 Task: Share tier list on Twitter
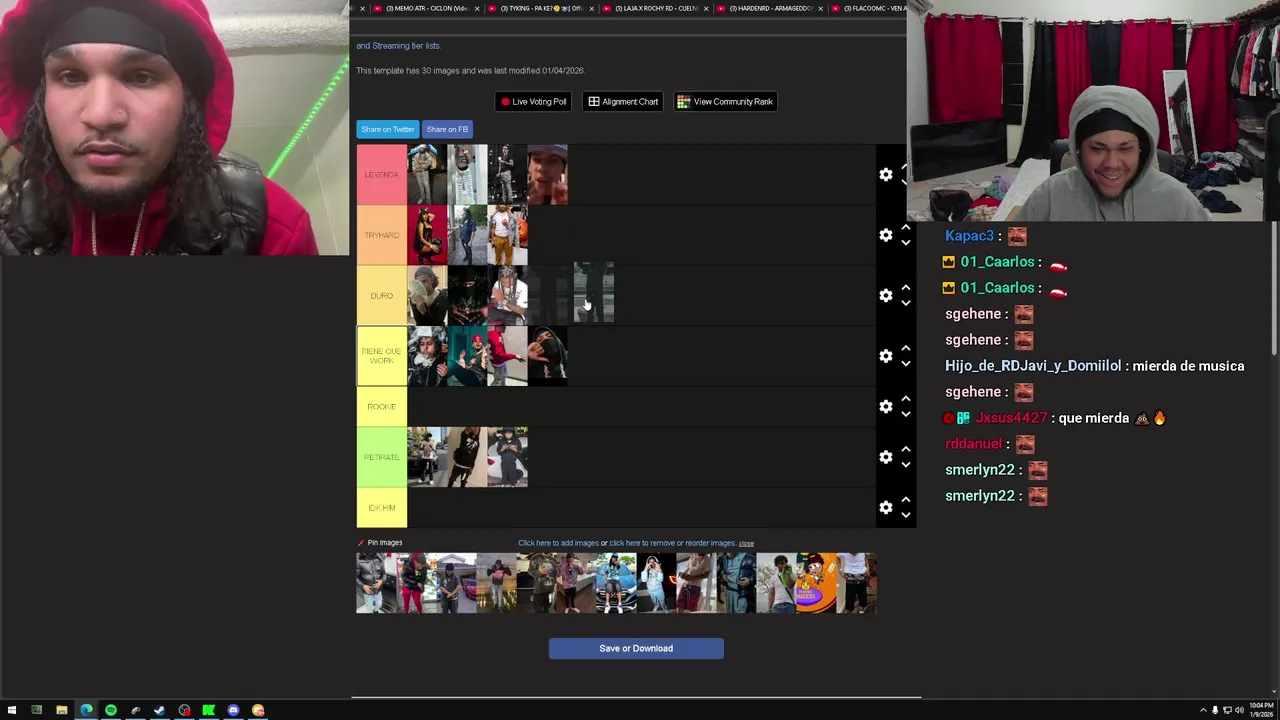(x=388, y=129)
